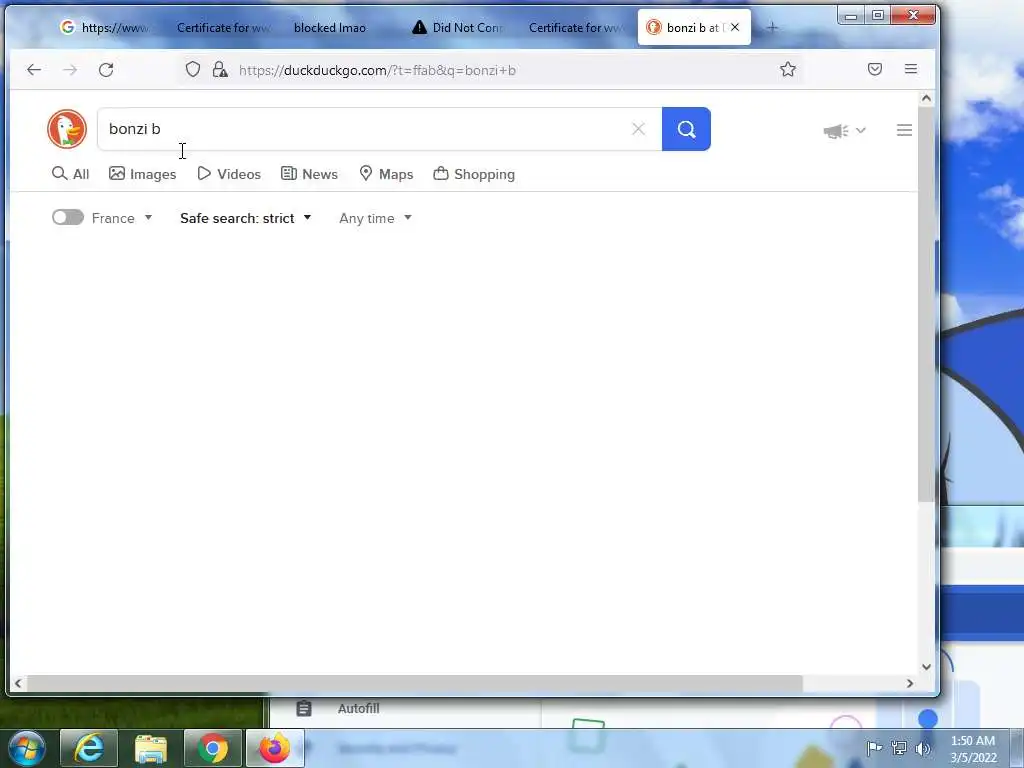
Task: Switch to News results
Action: (x=309, y=174)
